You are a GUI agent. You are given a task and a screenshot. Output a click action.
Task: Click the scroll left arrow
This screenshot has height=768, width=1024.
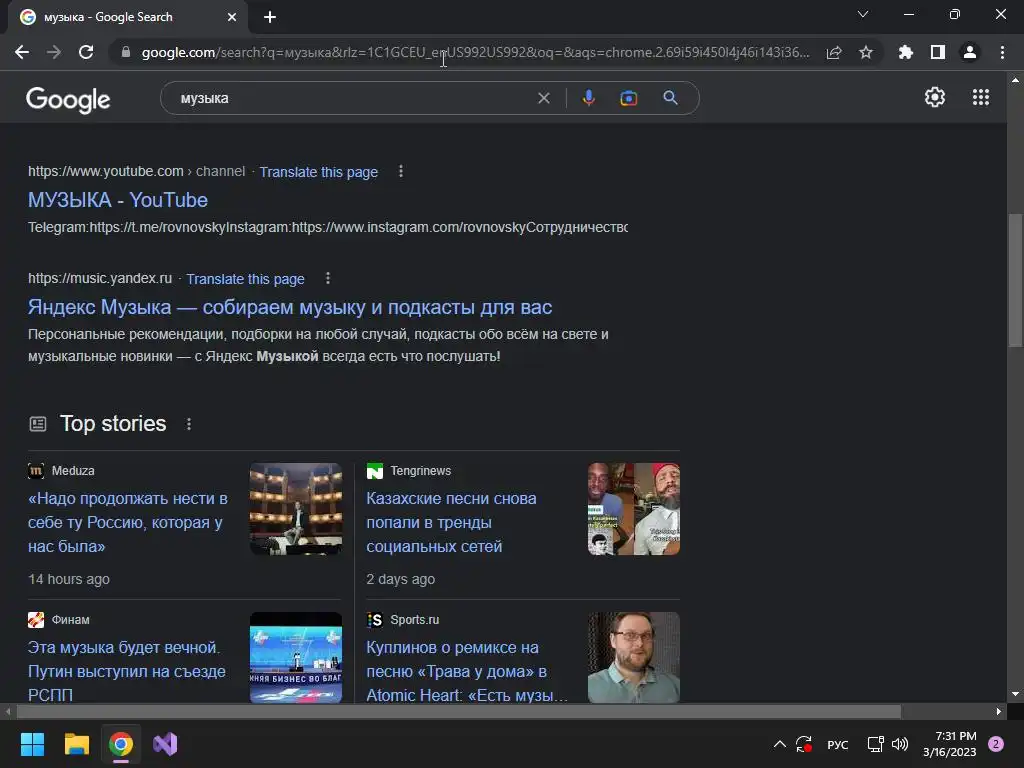click(8, 711)
